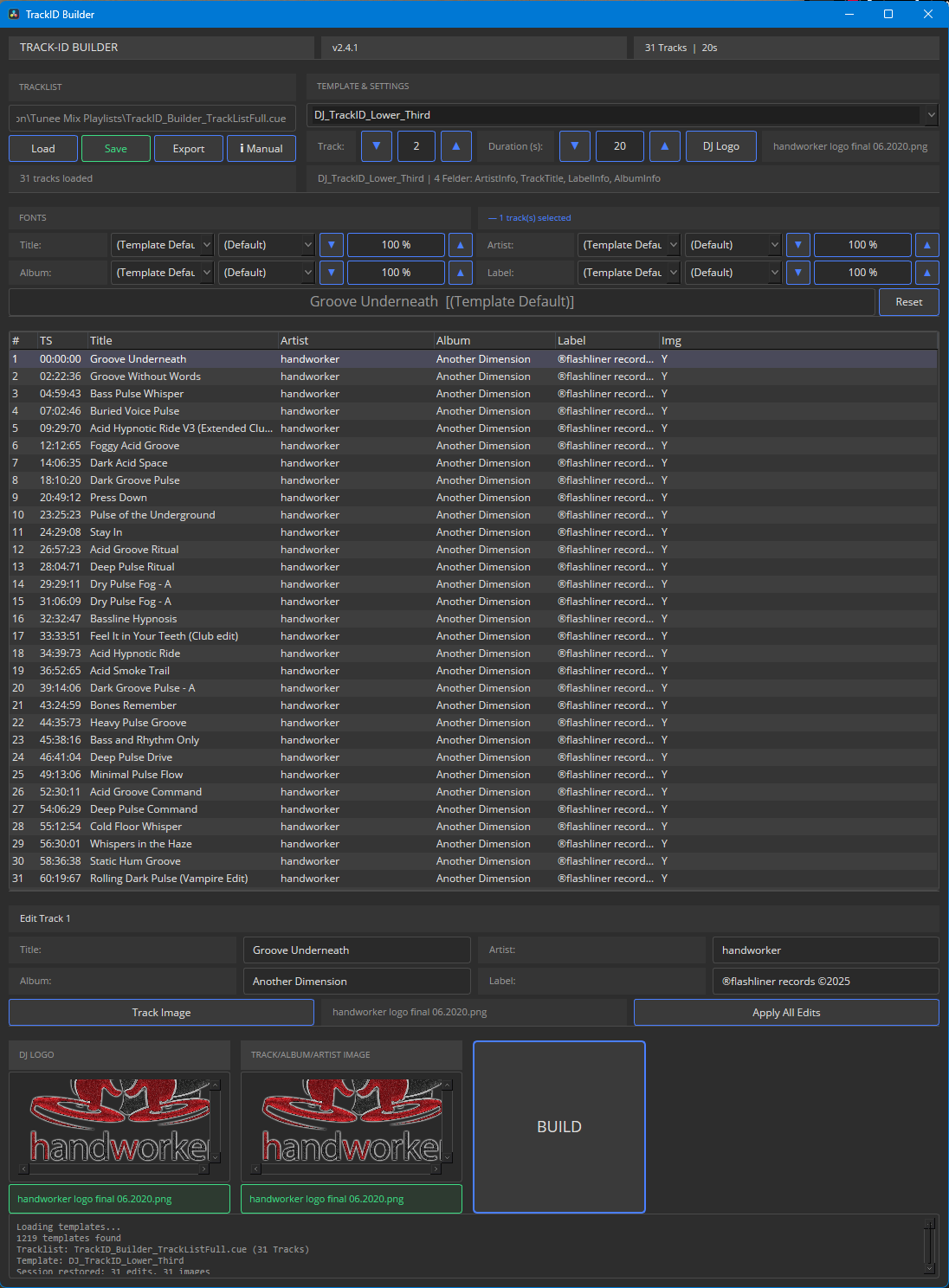Decrease the Track number with the down arrow
949x1288 pixels.
(x=376, y=146)
